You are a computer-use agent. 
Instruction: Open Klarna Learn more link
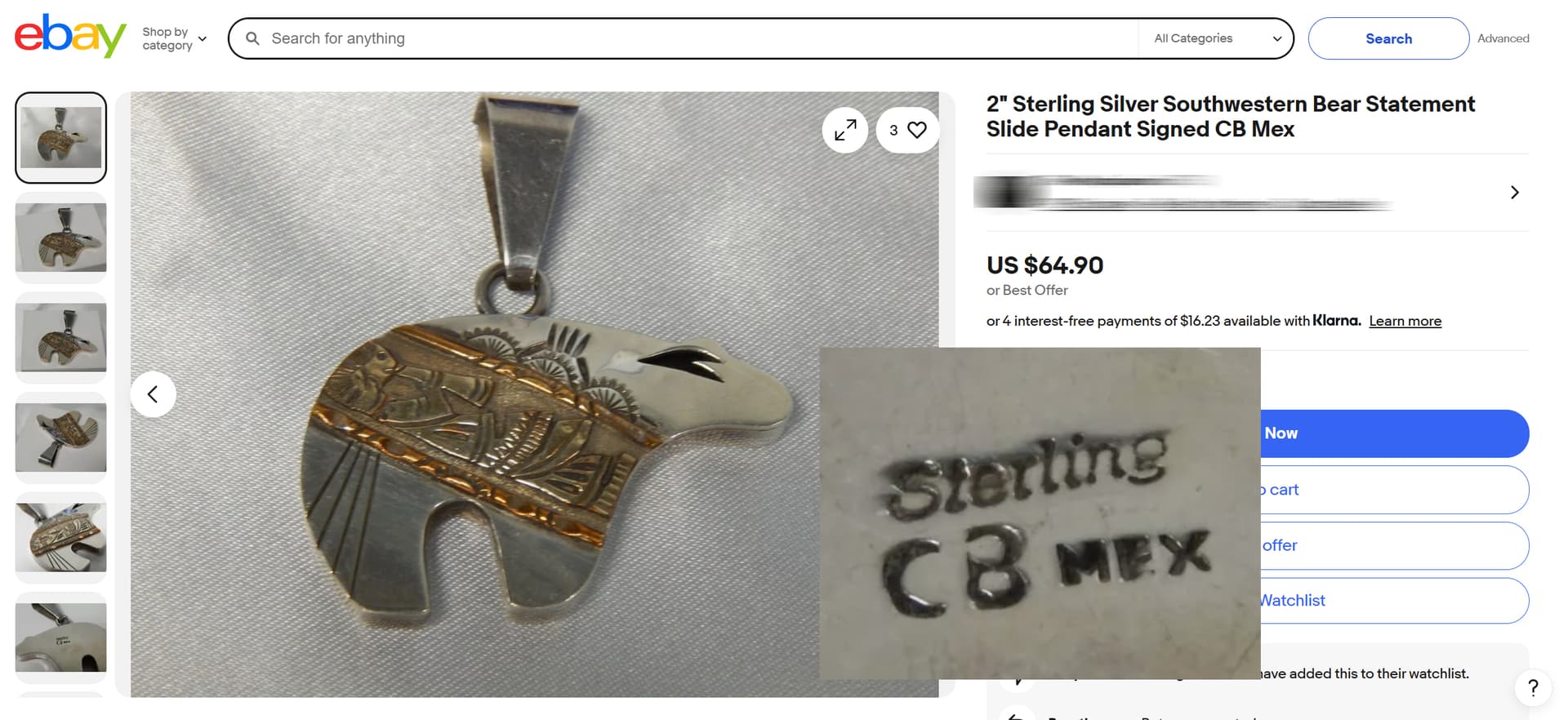click(x=1405, y=321)
